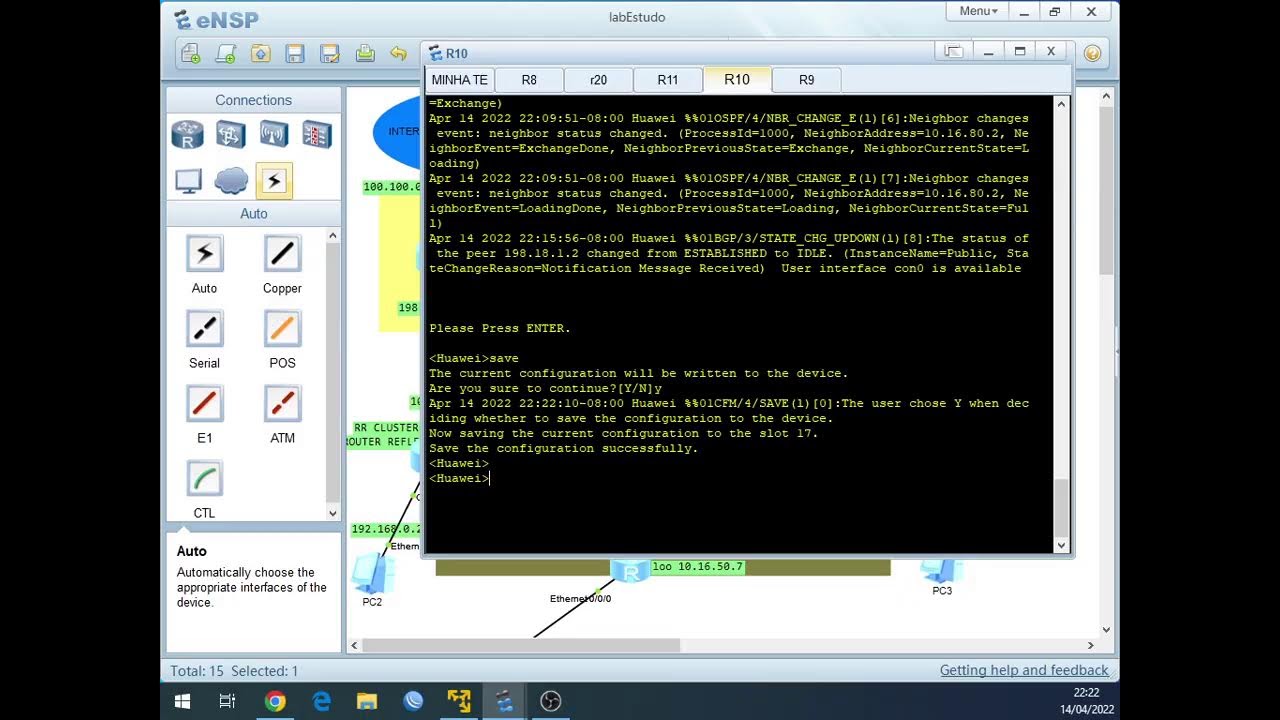
Task: Switch to the MINHA TE tab
Action: click(459, 80)
